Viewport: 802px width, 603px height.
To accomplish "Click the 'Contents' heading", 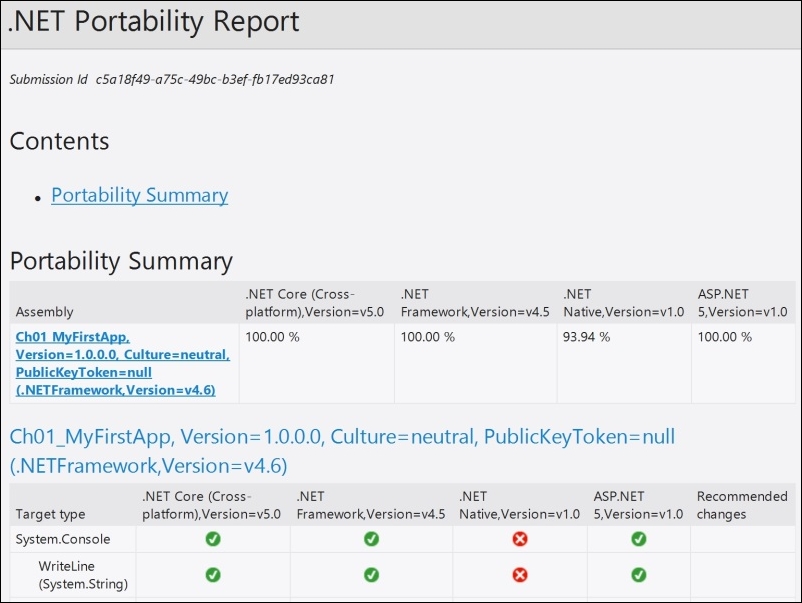I will pyautogui.click(x=59, y=141).
